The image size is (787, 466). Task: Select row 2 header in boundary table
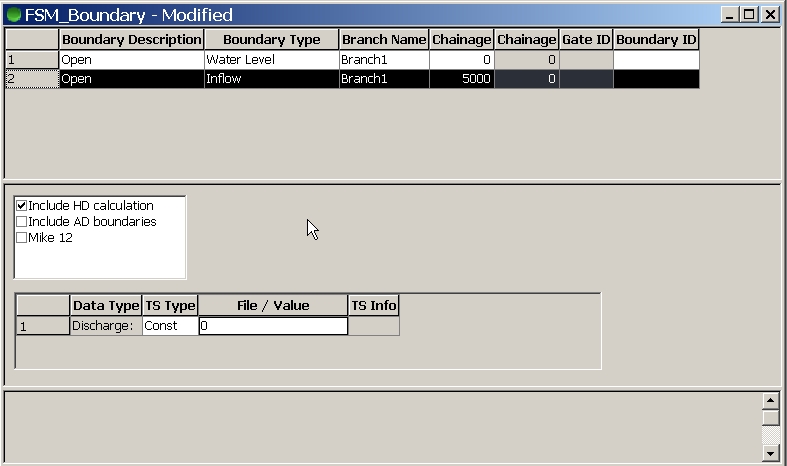coord(32,79)
